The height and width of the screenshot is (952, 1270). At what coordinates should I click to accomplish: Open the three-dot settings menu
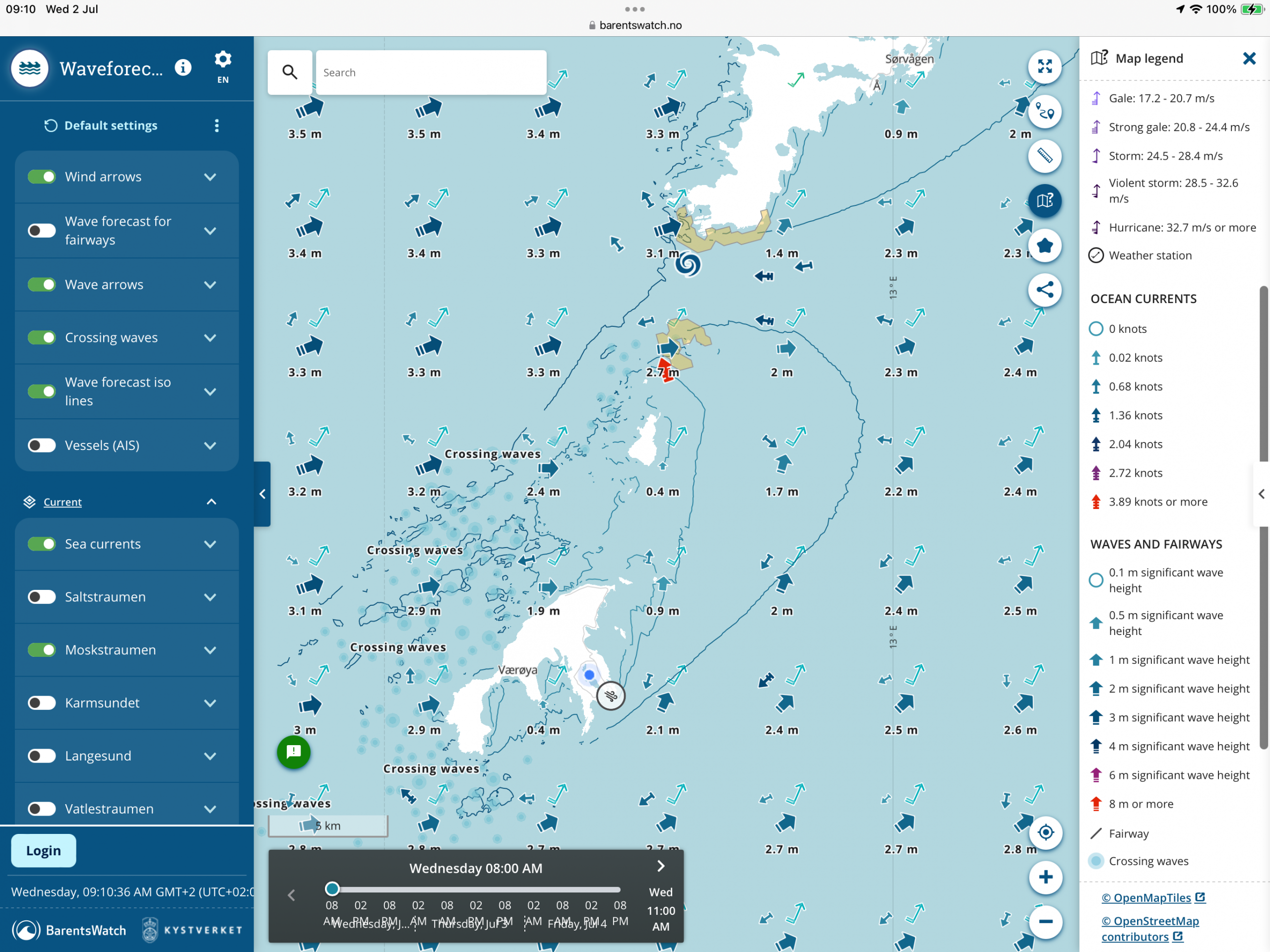pos(216,126)
